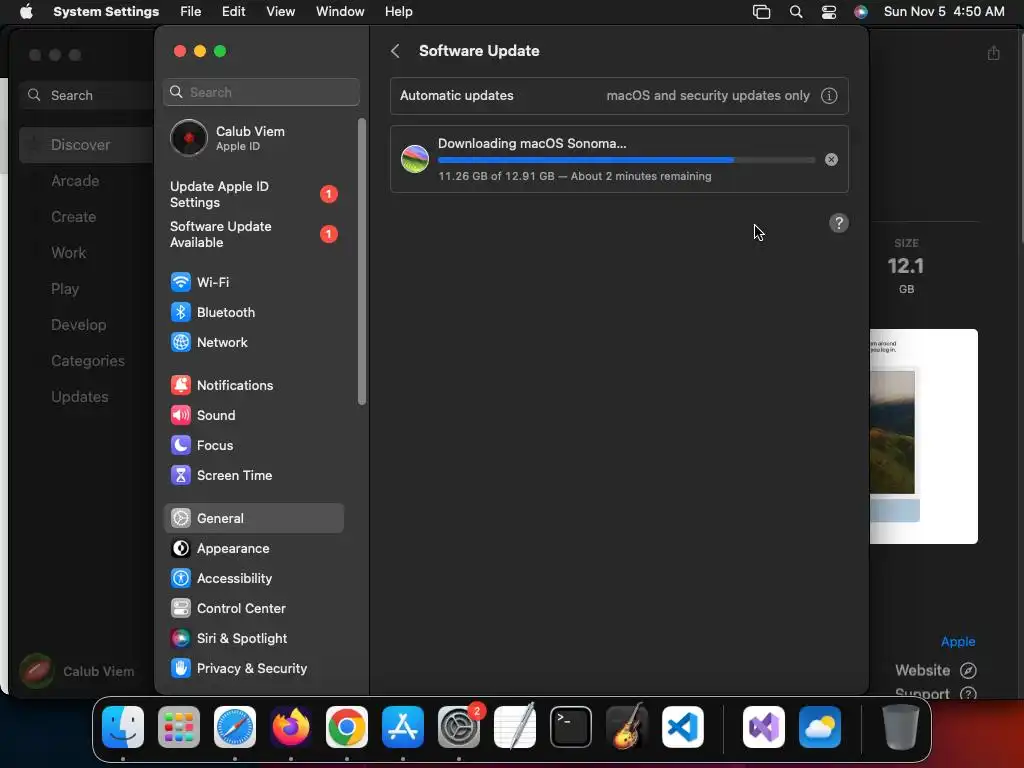Select Develop in App Store sidebar
1024x768 pixels.
[78, 325]
